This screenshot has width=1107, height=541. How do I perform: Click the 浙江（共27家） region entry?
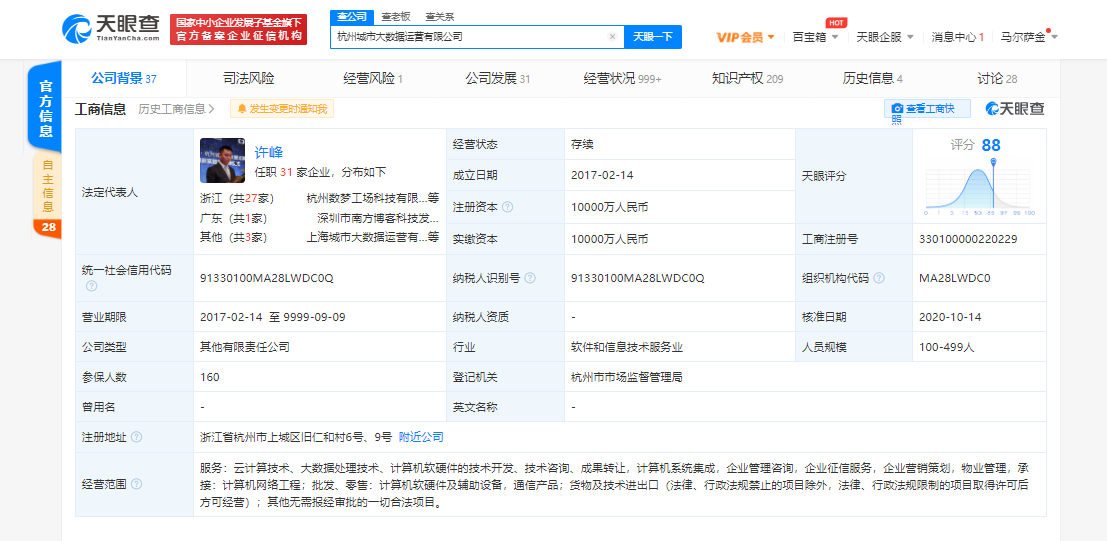[237, 198]
